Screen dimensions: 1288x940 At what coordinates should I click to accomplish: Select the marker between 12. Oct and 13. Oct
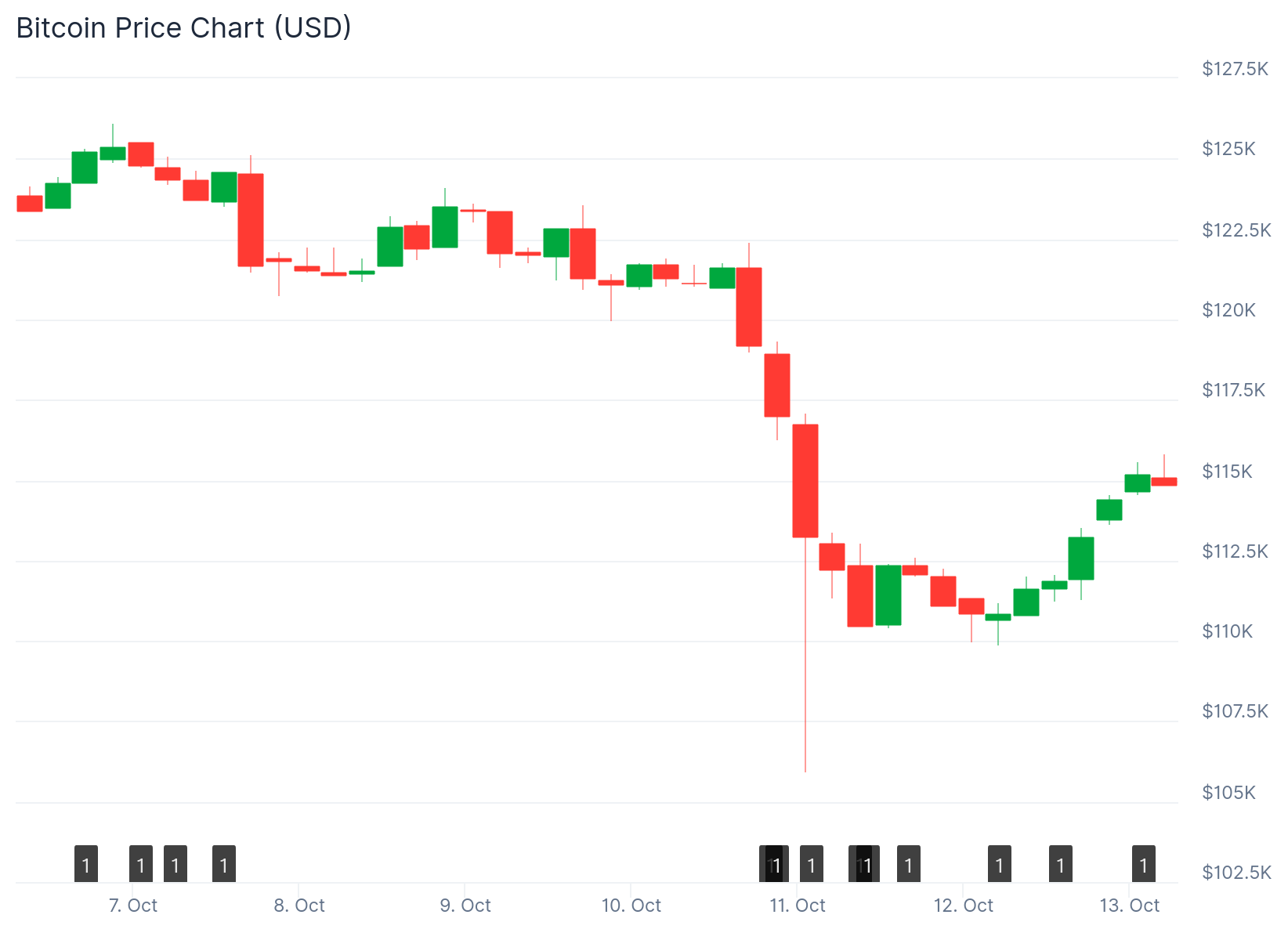pyautogui.click(x=1060, y=864)
